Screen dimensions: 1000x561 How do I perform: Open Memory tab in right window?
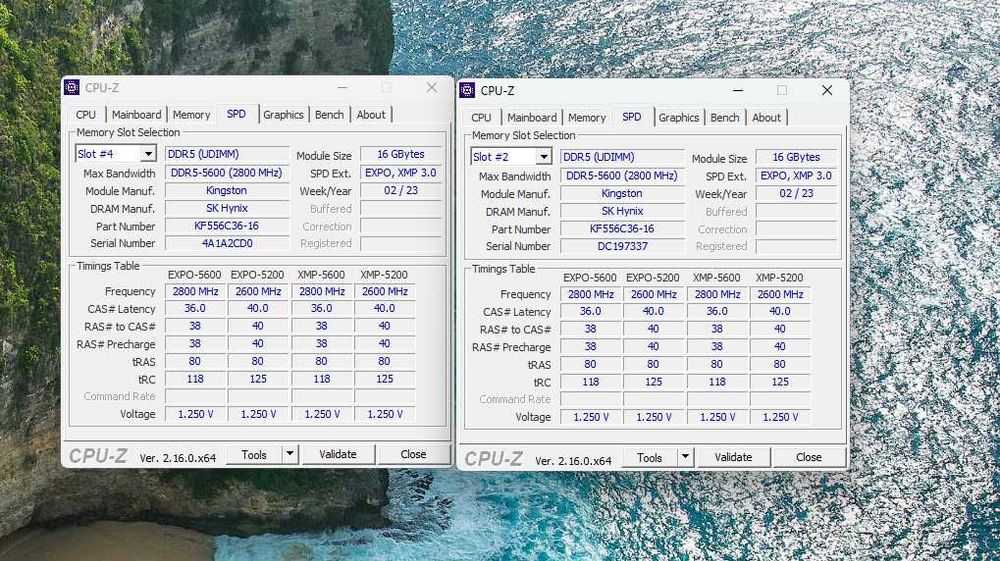click(x=587, y=118)
